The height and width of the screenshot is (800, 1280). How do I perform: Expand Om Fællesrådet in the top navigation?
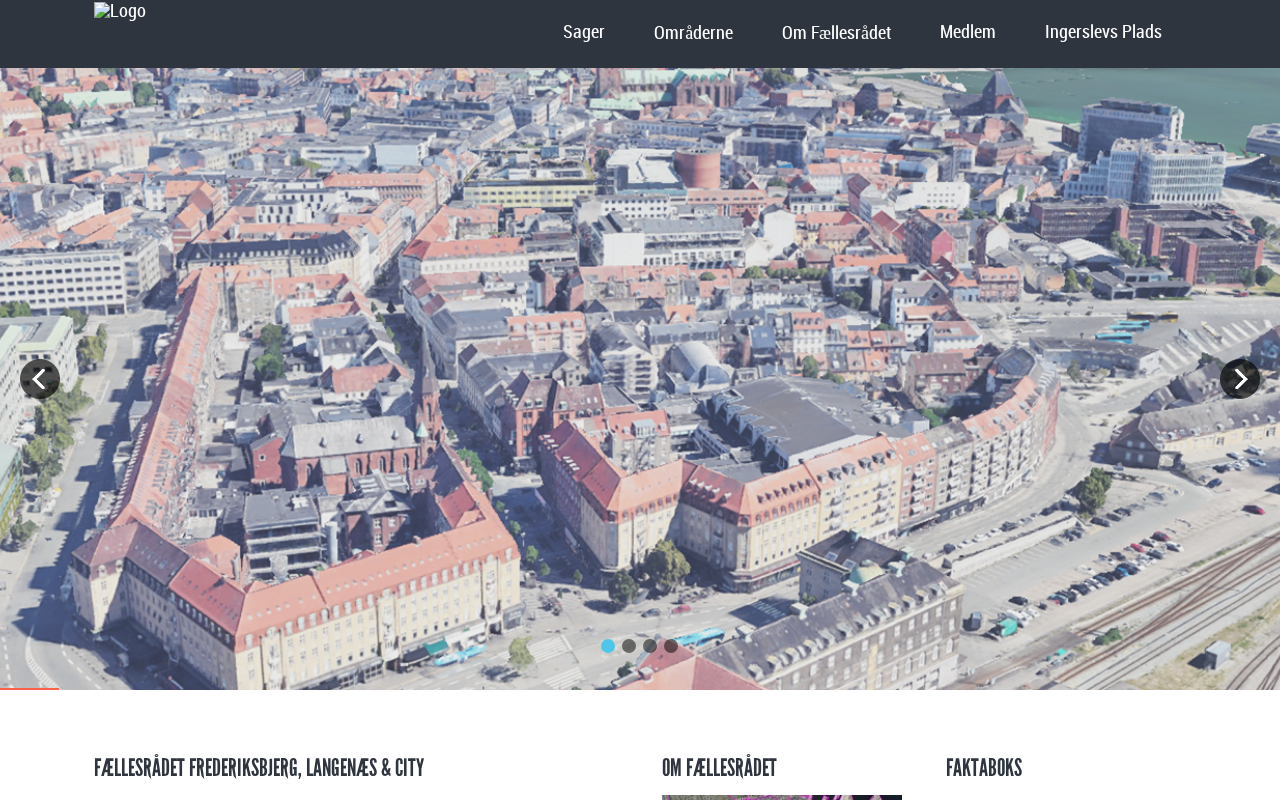click(x=836, y=33)
